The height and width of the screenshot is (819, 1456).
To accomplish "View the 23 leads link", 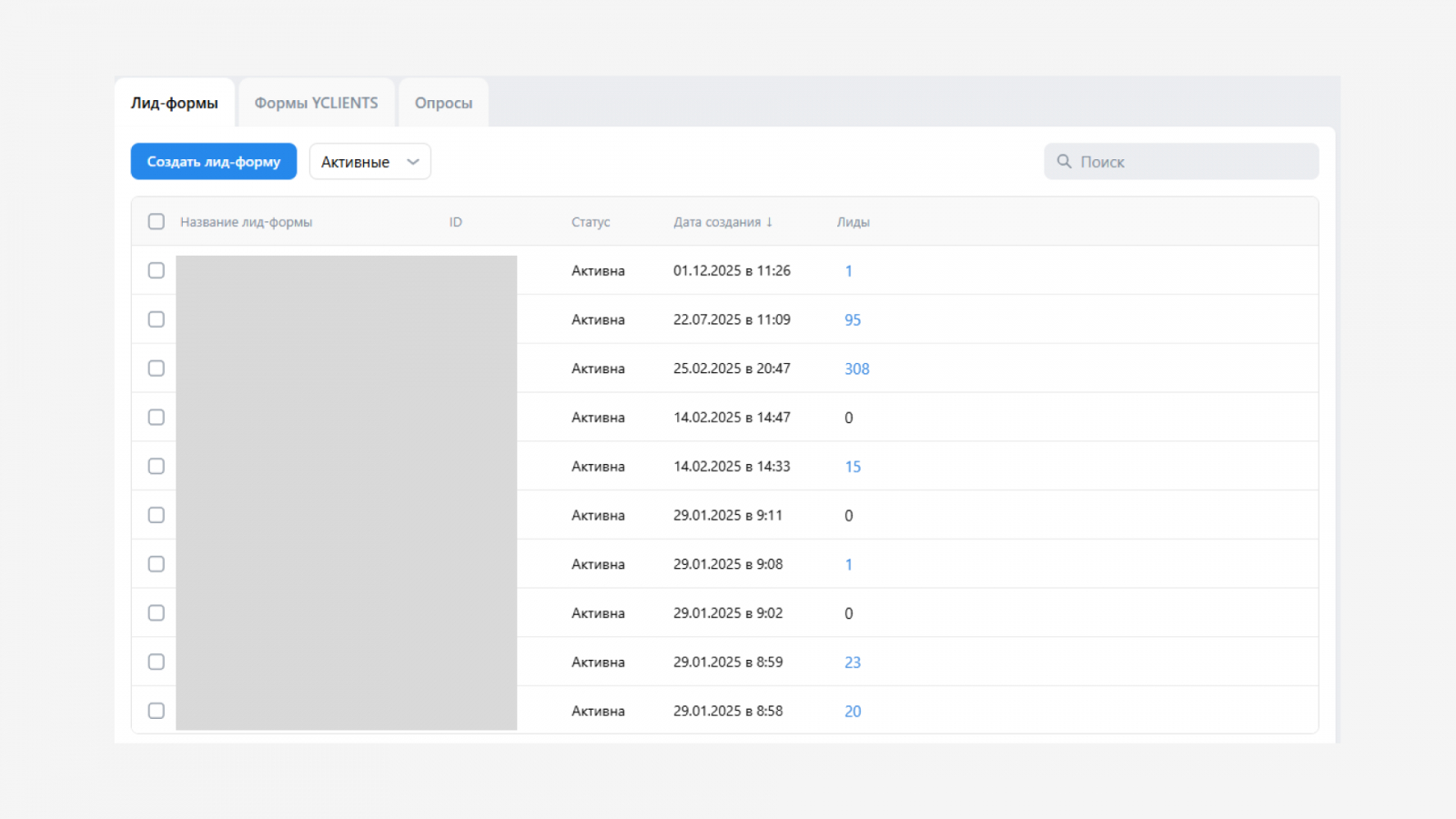I will pos(852,662).
